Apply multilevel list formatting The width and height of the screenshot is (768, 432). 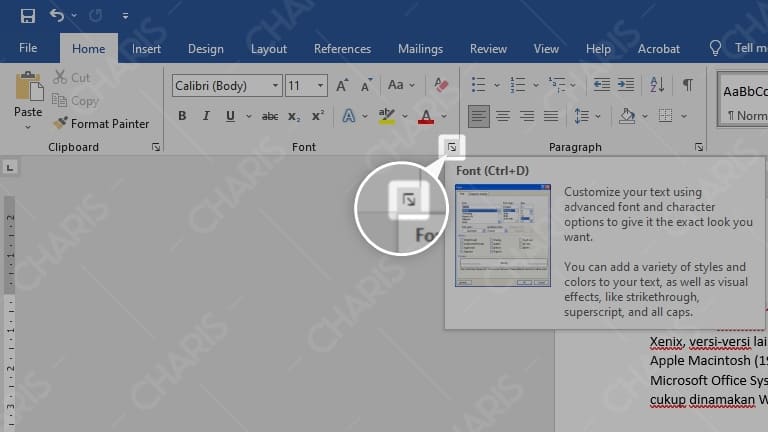(x=556, y=85)
